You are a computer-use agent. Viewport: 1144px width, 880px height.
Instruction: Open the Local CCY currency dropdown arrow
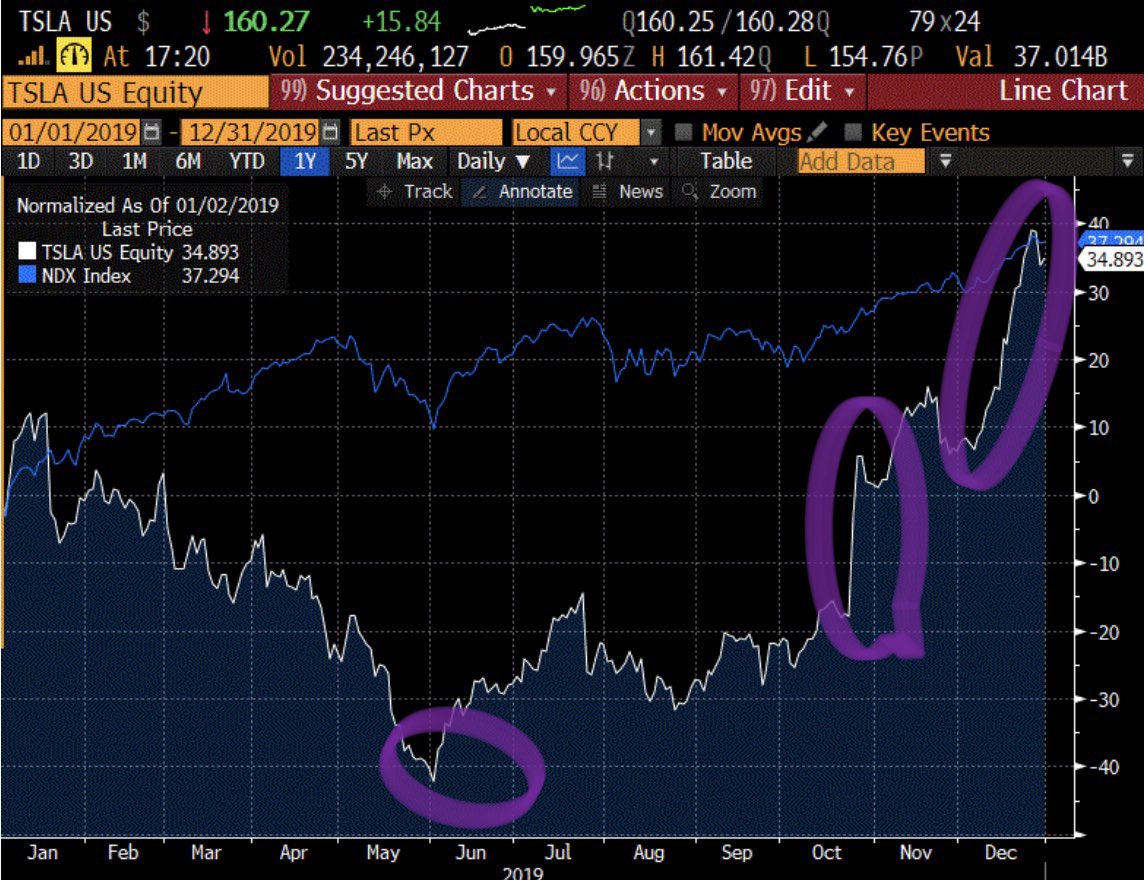(x=650, y=132)
